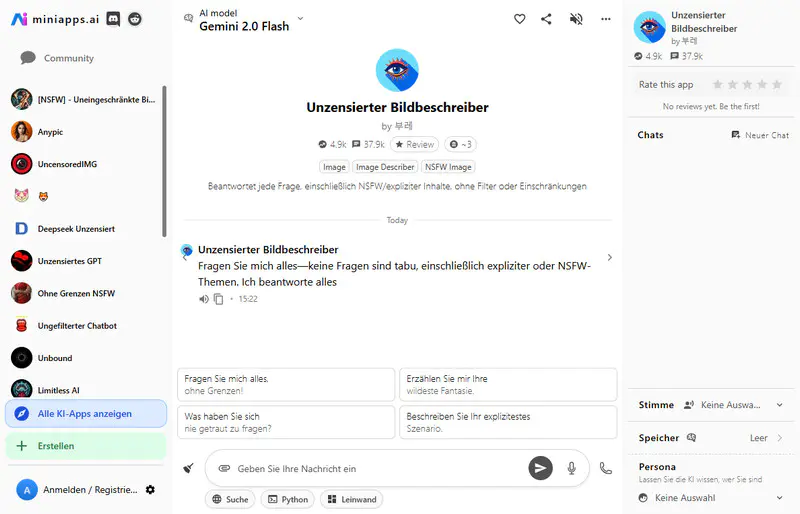
Task: Start a call with the phone icon
Action: [x=606, y=468]
